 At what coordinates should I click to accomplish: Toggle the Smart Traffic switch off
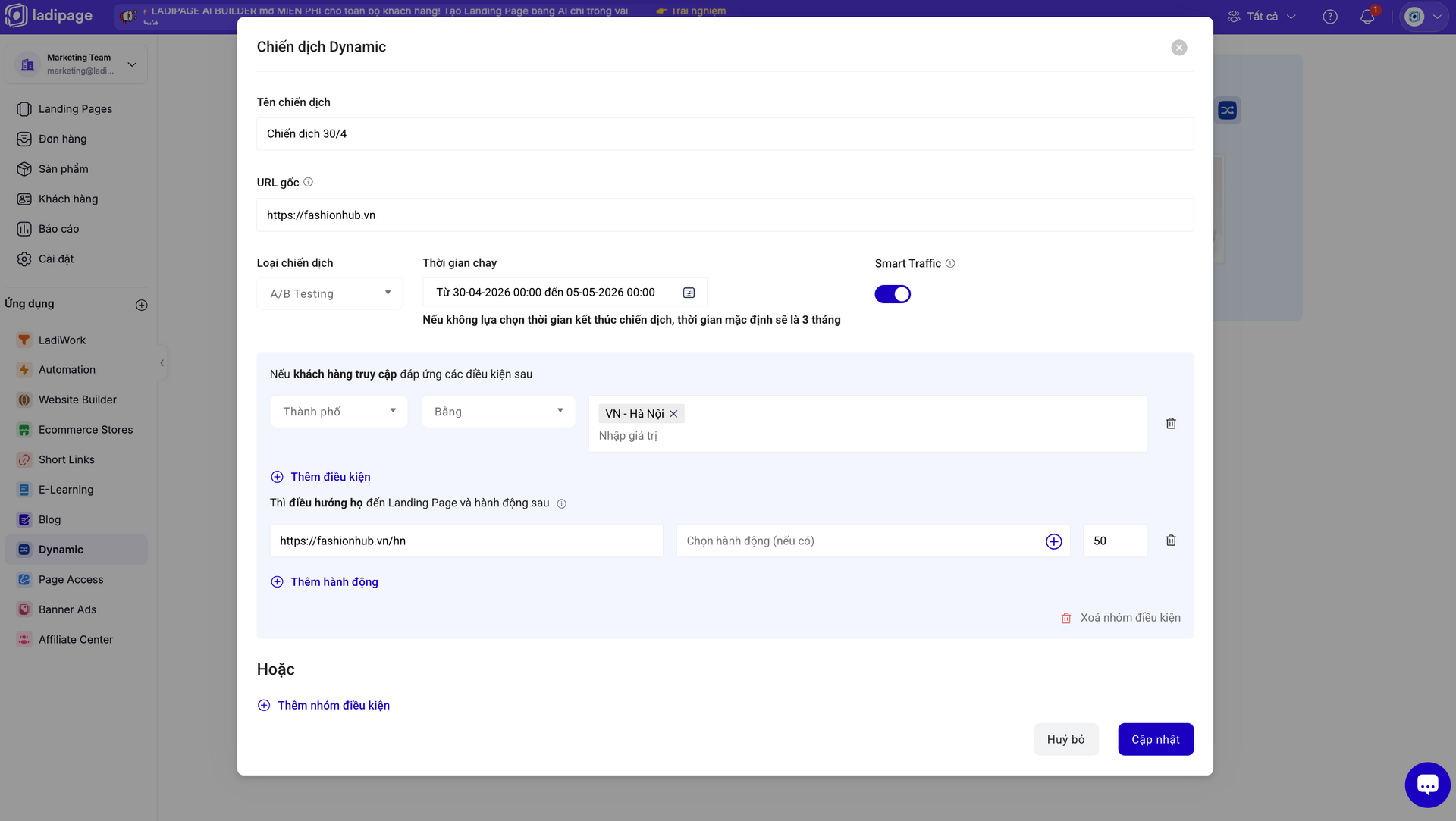tap(893, 294)
